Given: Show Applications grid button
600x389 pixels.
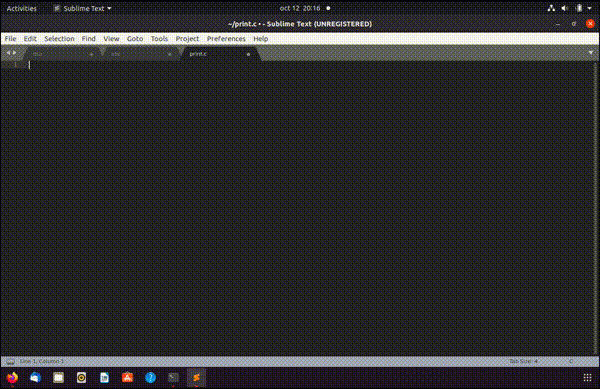Looking at the screenshot, I should (x=587, y=378).
